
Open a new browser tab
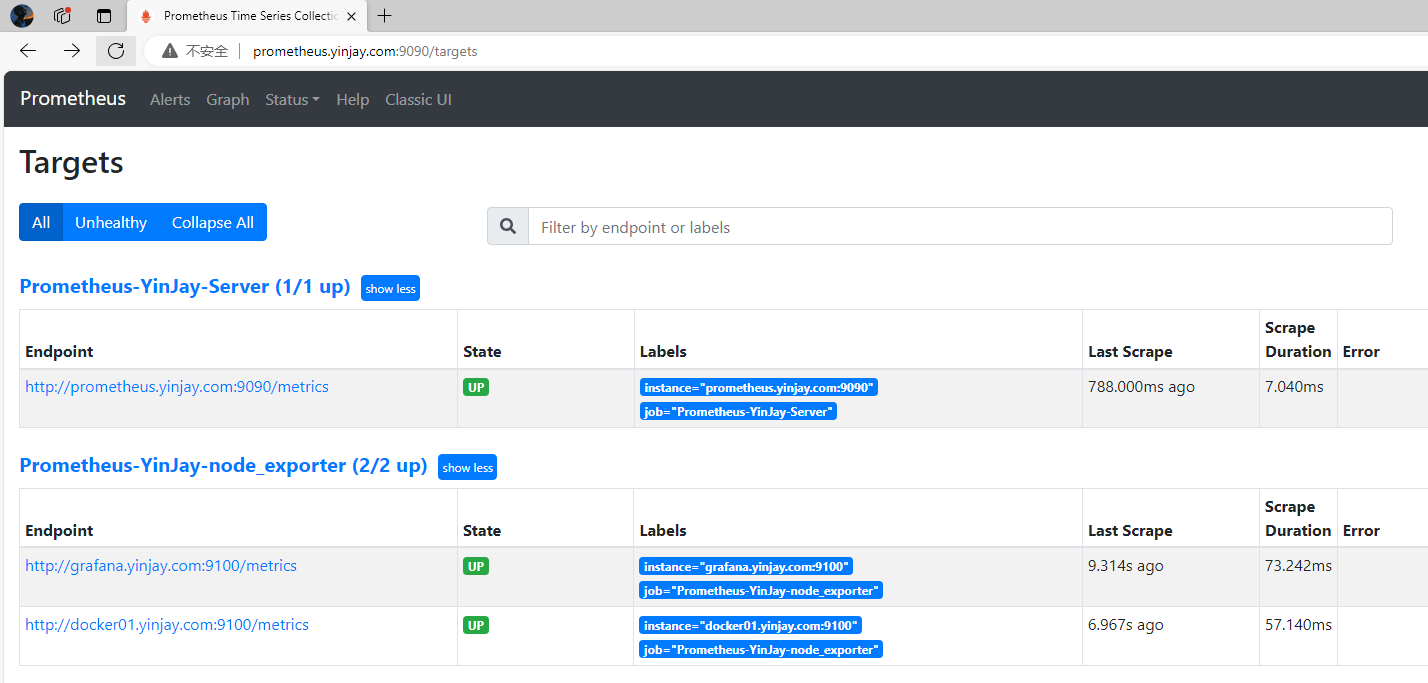pyautogui.click(x=385, y=15)
